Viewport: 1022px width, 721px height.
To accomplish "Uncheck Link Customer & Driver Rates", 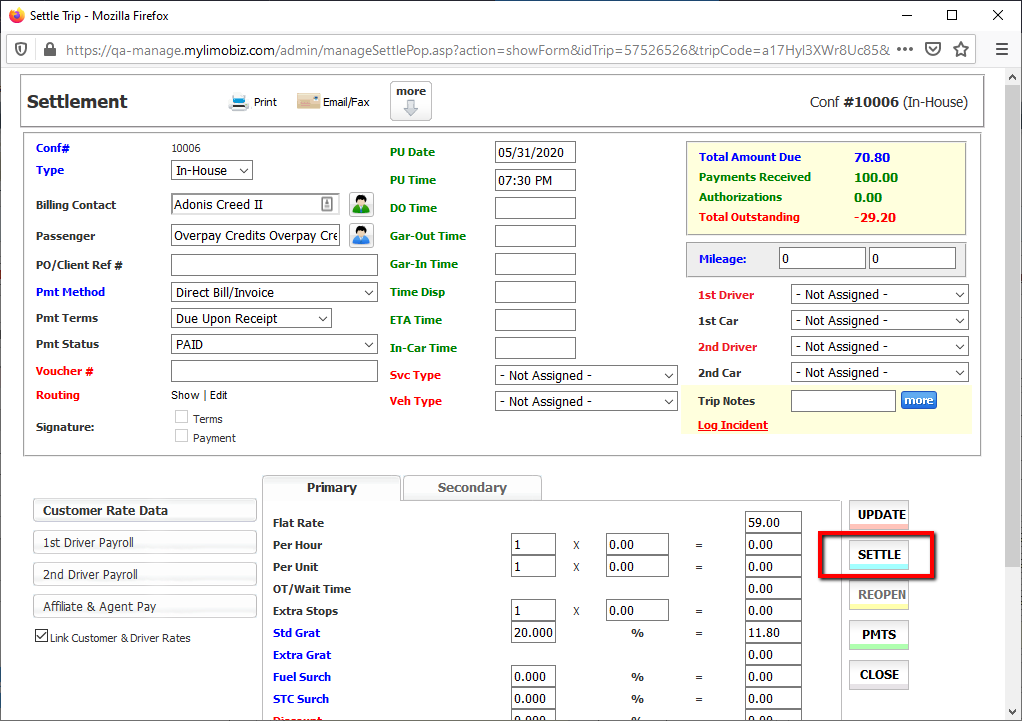I will pyautogui.click(x=41, y=636).
